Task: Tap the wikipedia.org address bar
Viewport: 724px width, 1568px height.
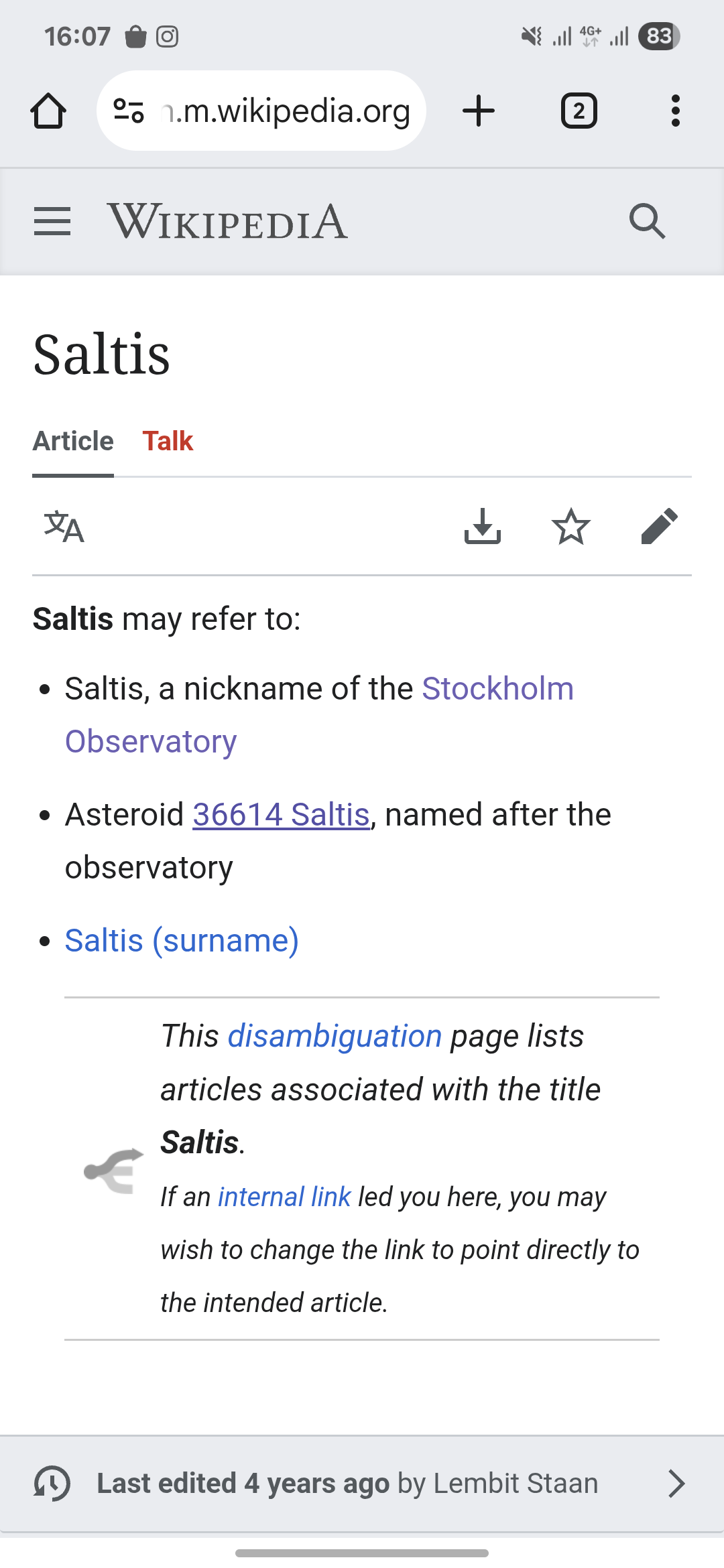Action: [288, 111]
